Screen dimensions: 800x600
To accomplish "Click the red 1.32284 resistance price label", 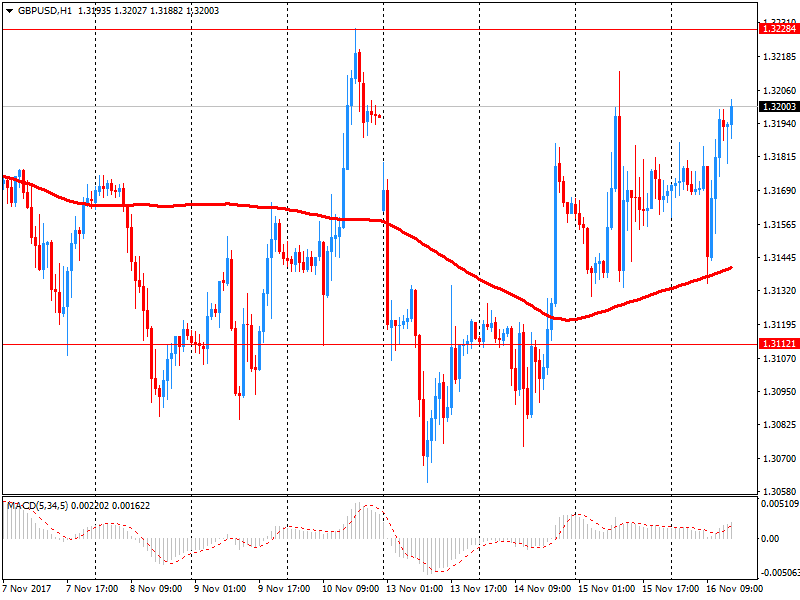I will point(779,29).
